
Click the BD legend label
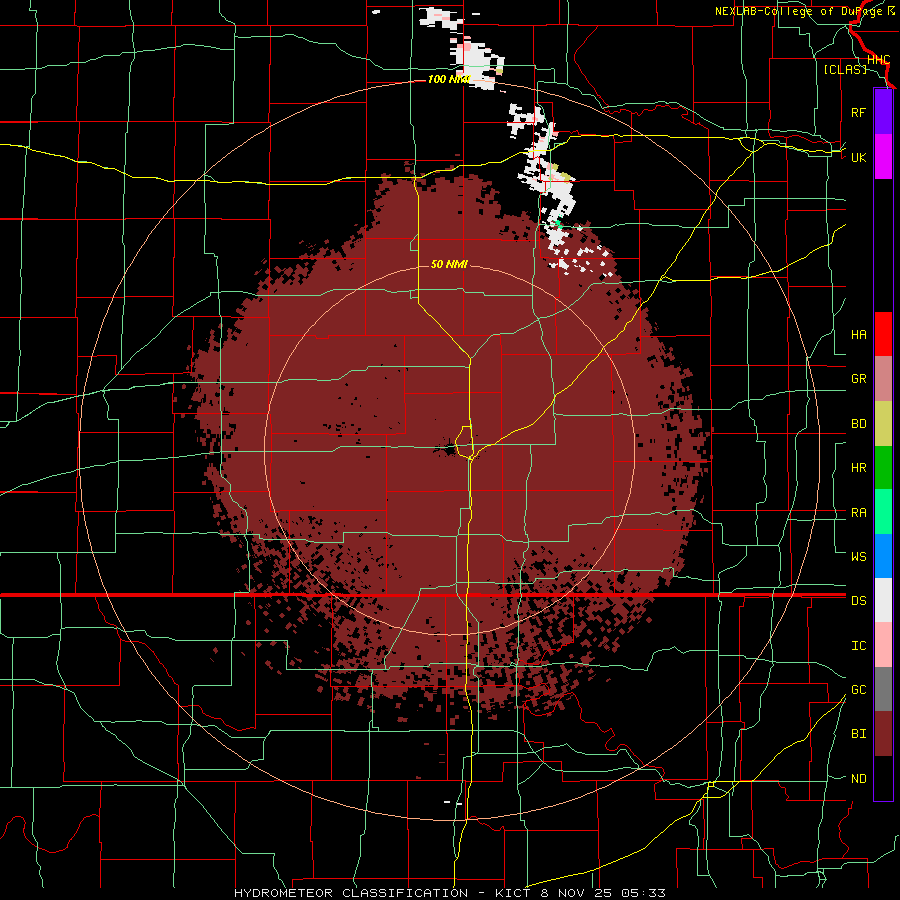(x=858, y=424)
